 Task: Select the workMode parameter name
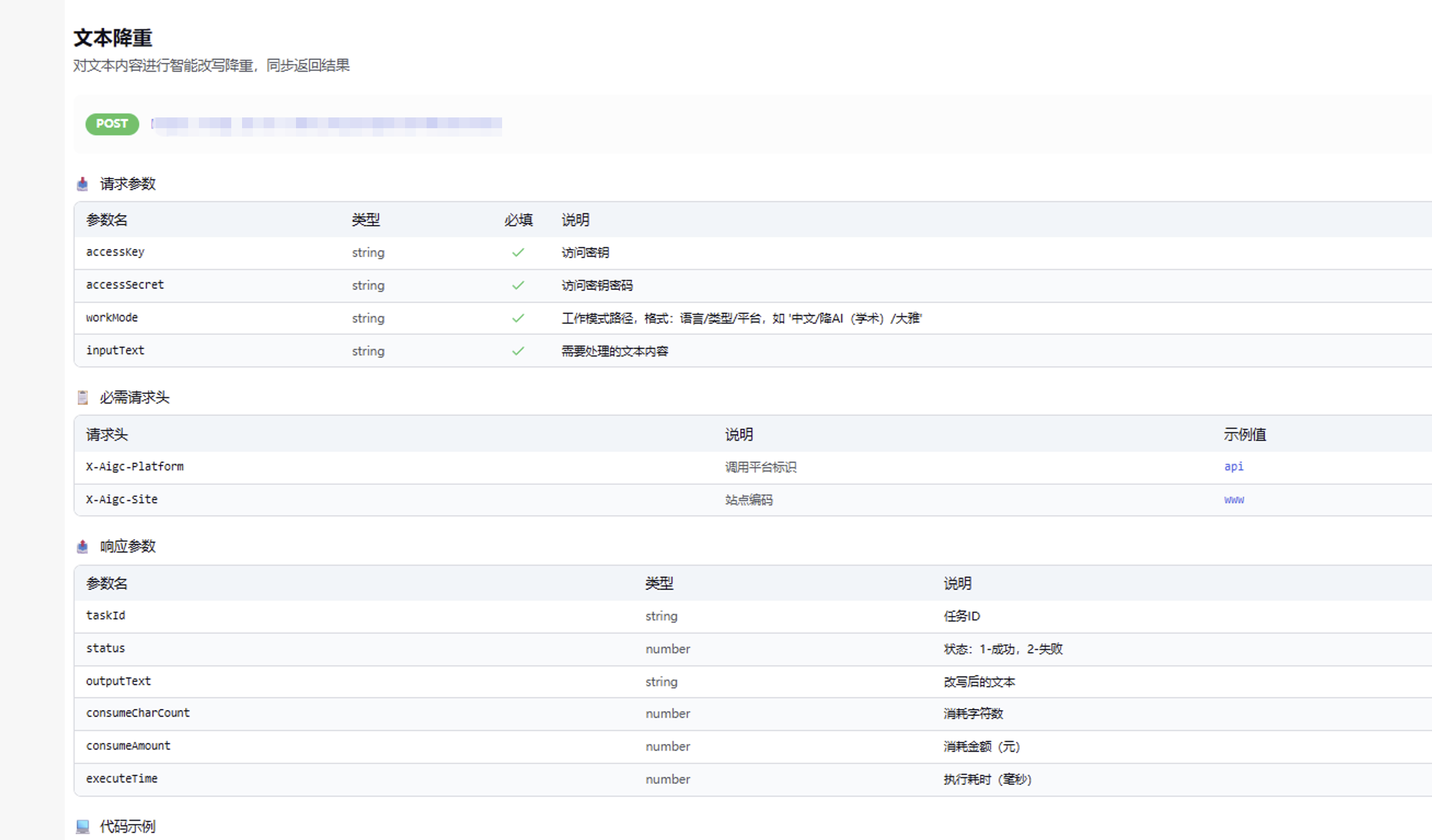coord(112,318)
